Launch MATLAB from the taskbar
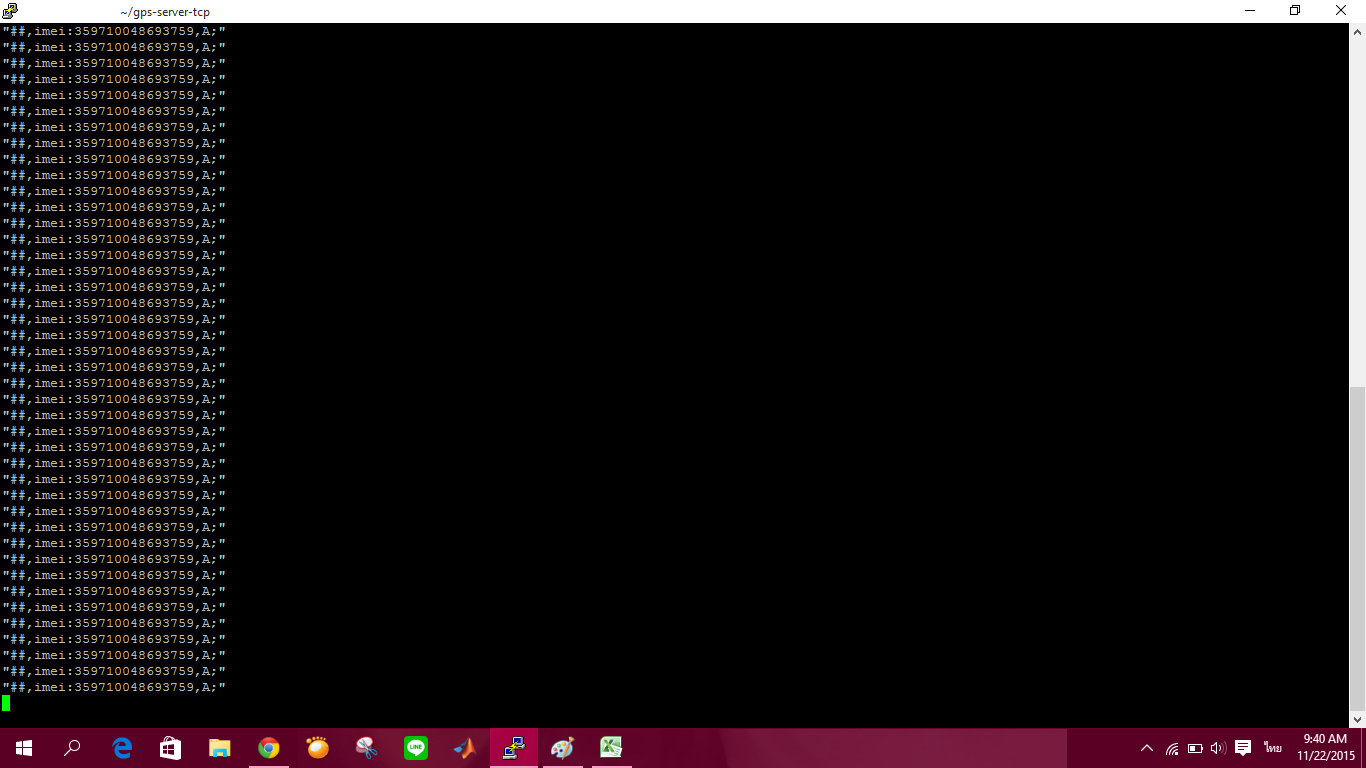 (465, 748)
